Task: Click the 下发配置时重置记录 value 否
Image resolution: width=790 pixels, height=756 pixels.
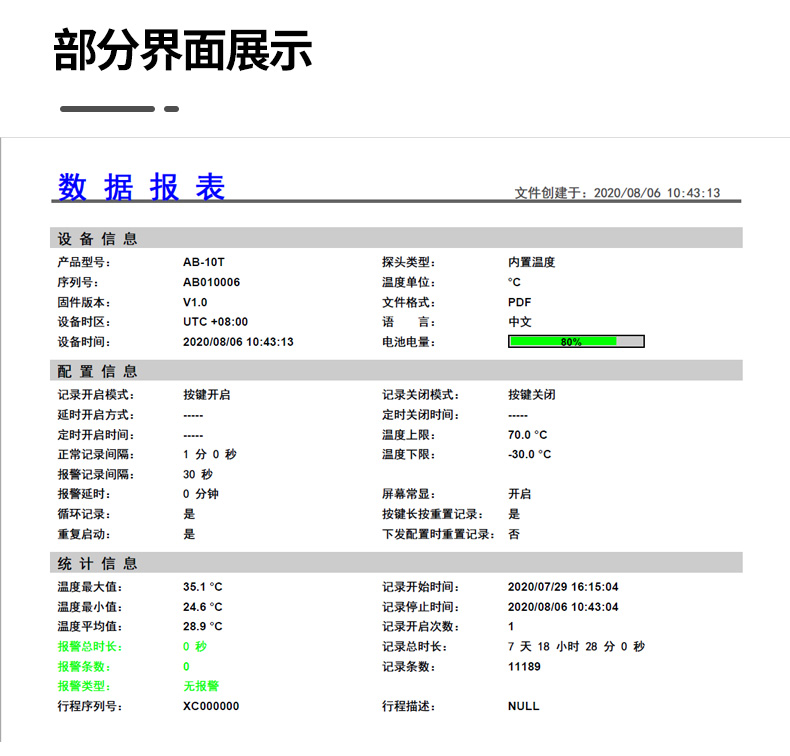Action: coord(514,534)
